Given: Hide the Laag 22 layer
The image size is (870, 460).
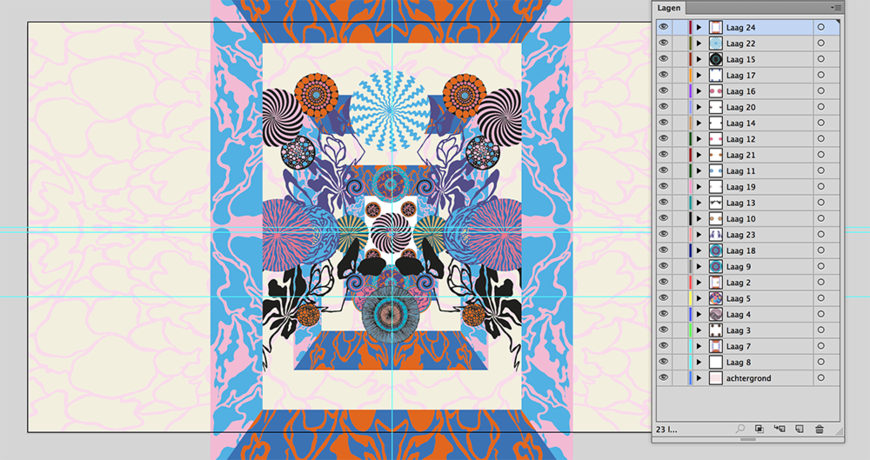Looking at the screenshot, I should tap(663, 44).
